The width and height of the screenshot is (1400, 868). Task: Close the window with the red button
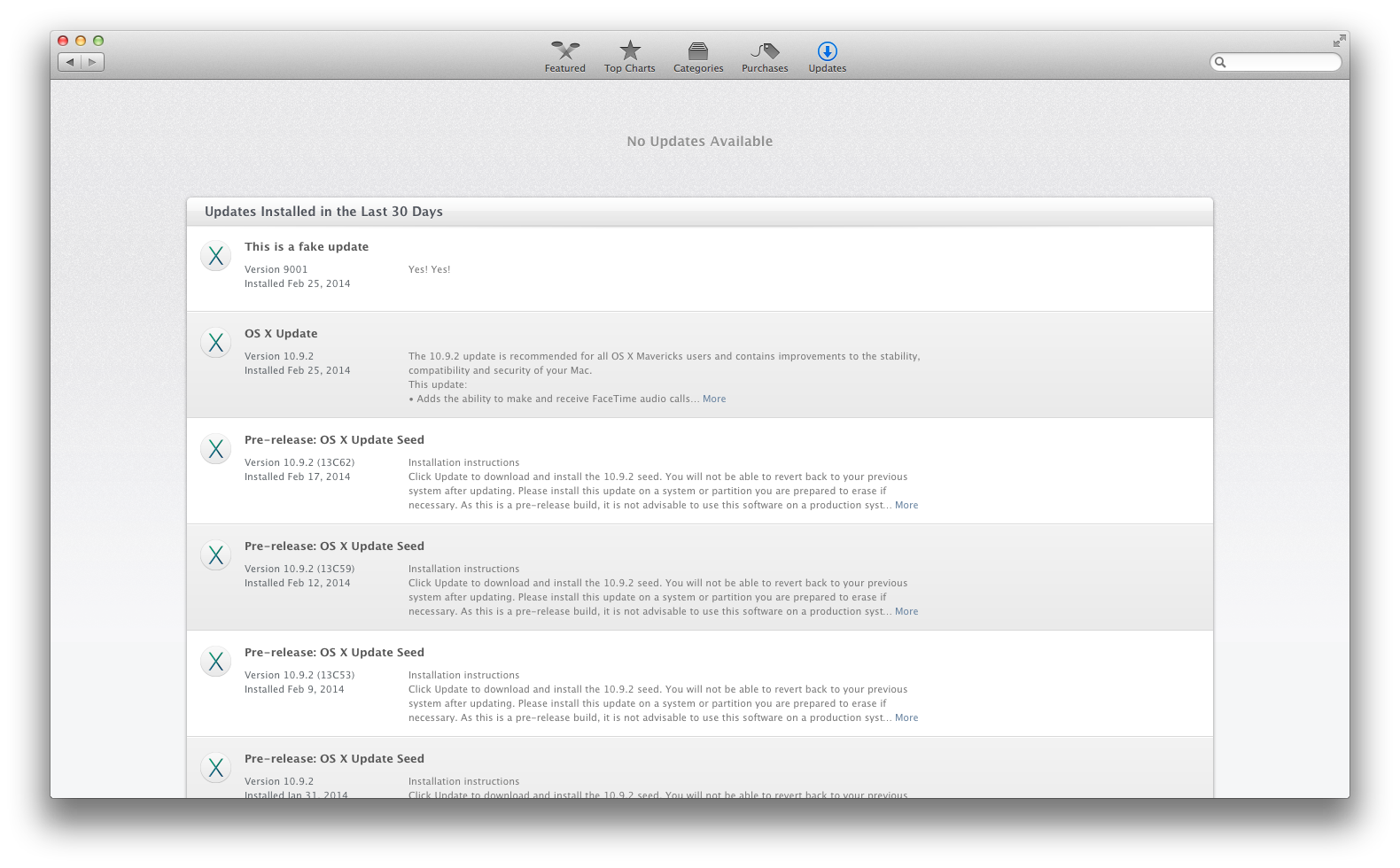point(63,41)
